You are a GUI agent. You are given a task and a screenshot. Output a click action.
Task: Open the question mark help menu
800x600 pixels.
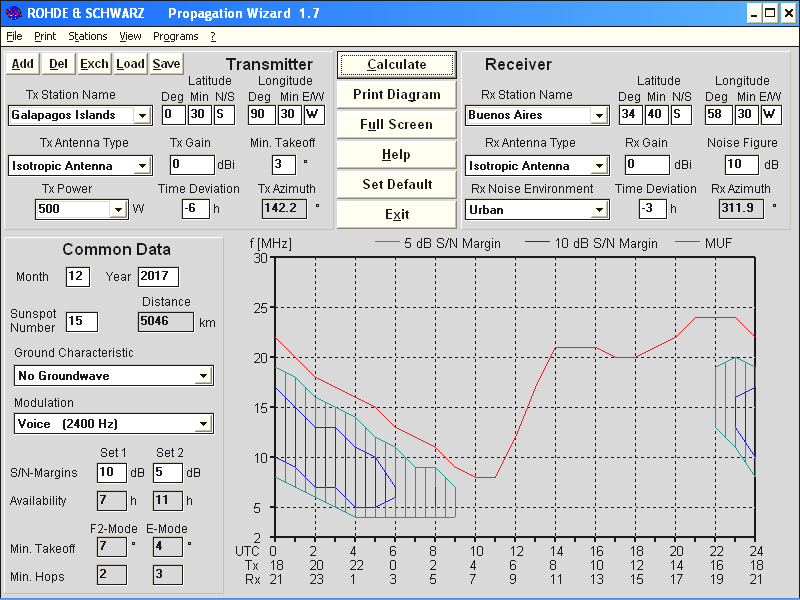click(213, 36)
